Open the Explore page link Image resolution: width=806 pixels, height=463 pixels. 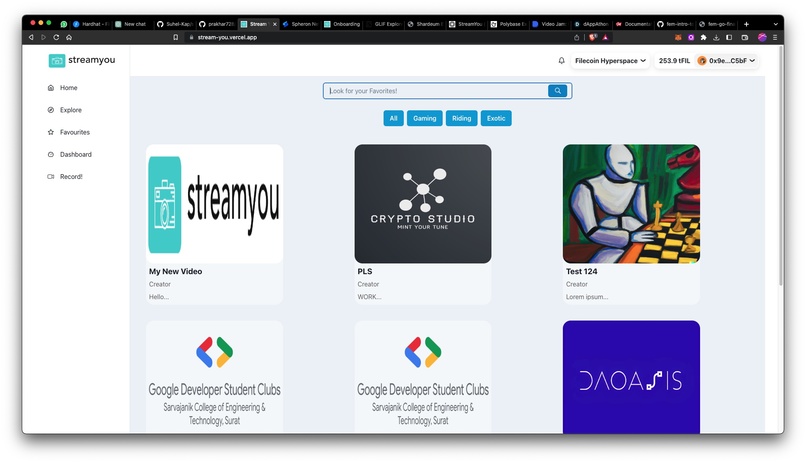[70, 110]
